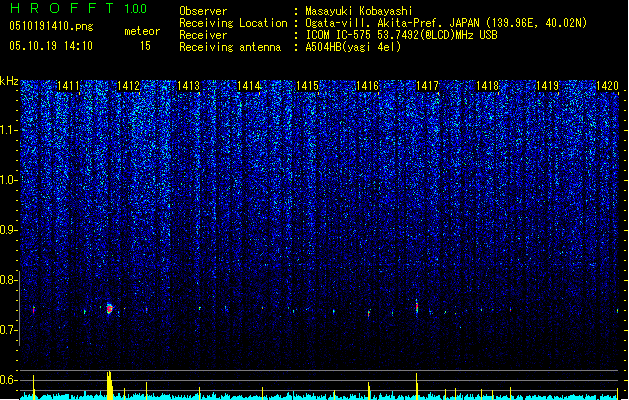Click the HROFFT program title text
The width and height of the screenshot is (629, 400).
coord(62,8)
